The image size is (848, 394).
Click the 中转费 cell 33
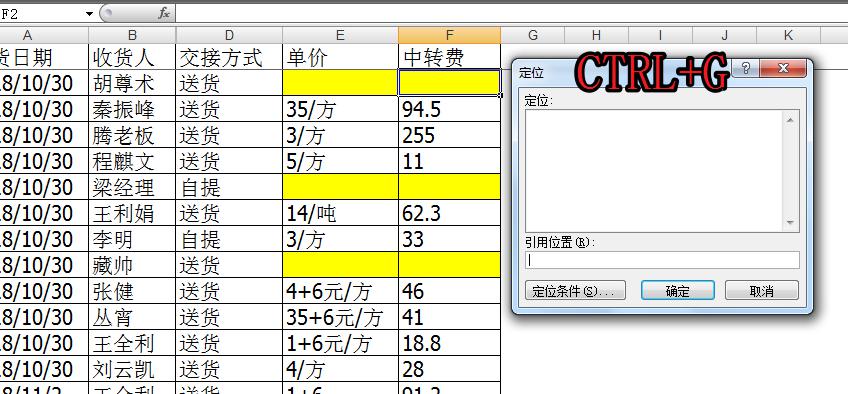pyautogui.click(x=449, y=239)
